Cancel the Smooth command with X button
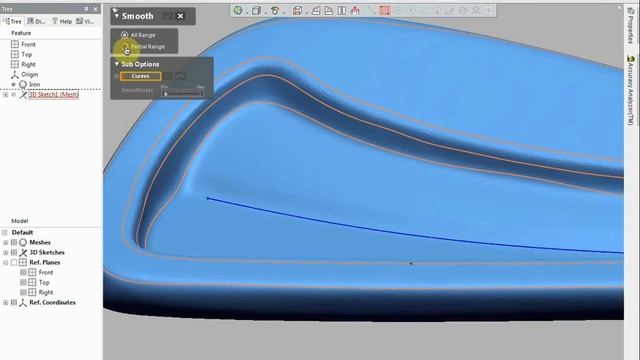 (x=180, y=16)
